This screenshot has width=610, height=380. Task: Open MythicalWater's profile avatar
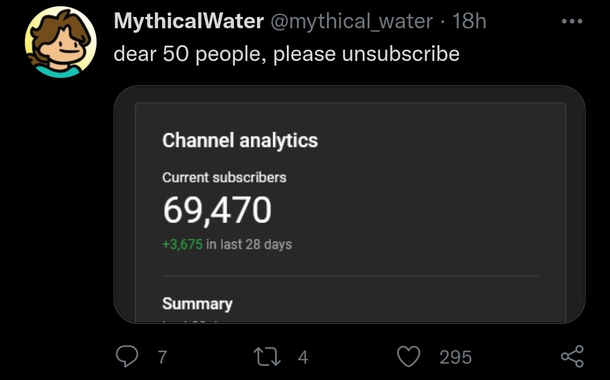[61, 42]
